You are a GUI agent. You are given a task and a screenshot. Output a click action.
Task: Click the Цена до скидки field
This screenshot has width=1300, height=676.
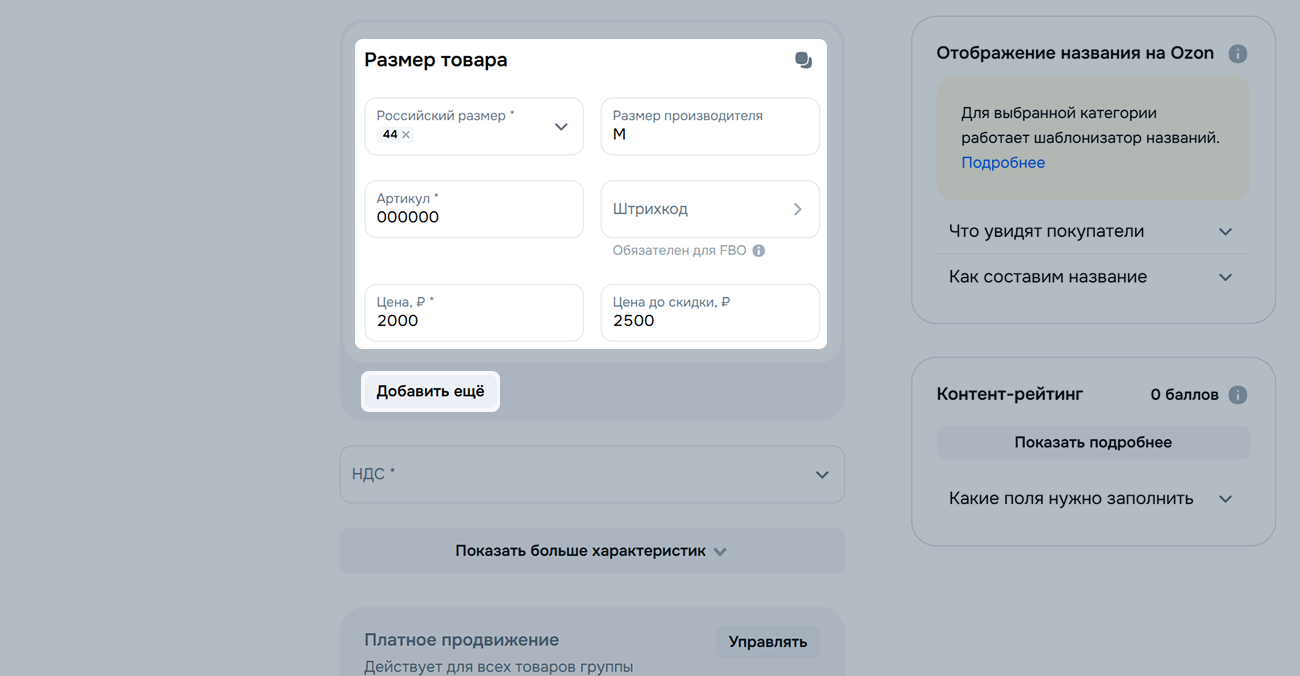pos(709,321)
